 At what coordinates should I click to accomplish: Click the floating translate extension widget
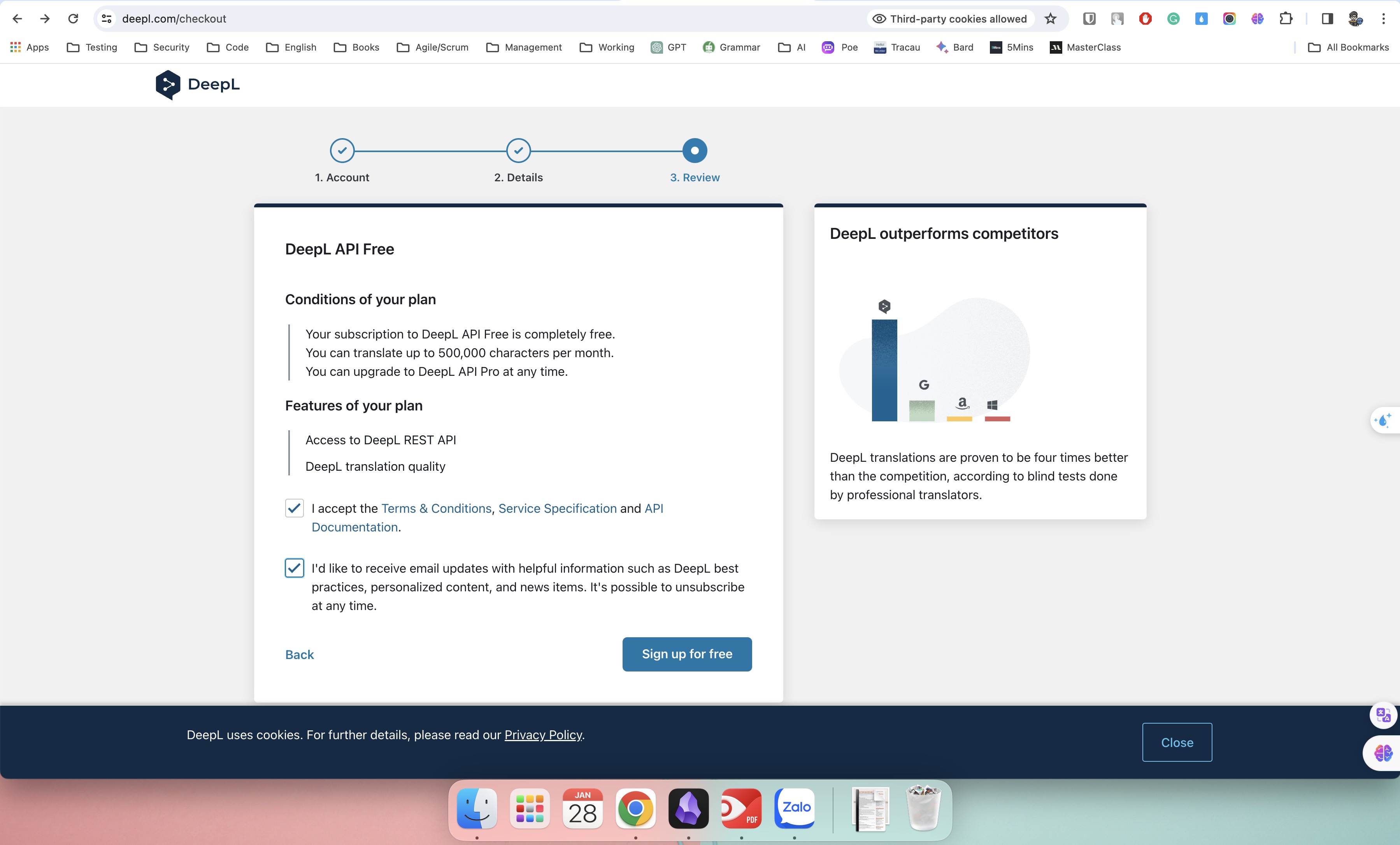tap(1383, 715)
